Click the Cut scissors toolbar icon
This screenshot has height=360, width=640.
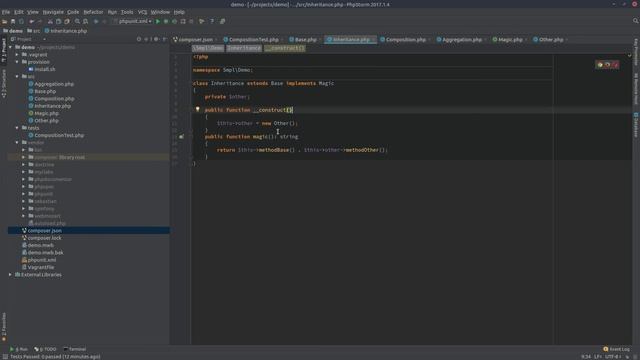50,21
